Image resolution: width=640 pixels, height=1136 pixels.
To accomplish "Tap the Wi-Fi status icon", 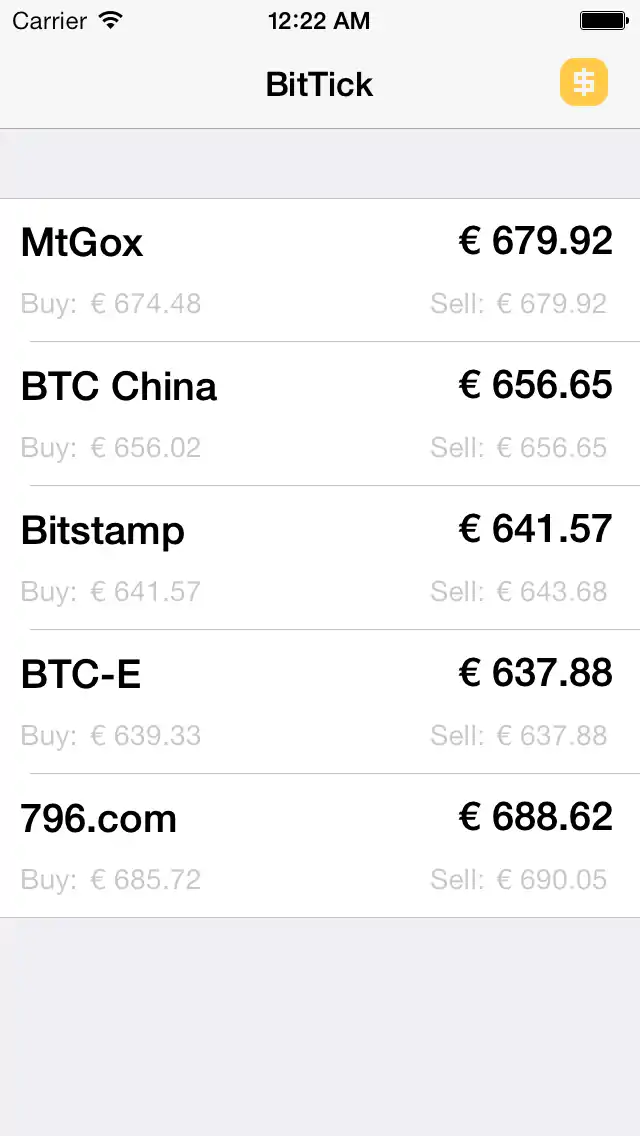I will (x=111, y=20).
